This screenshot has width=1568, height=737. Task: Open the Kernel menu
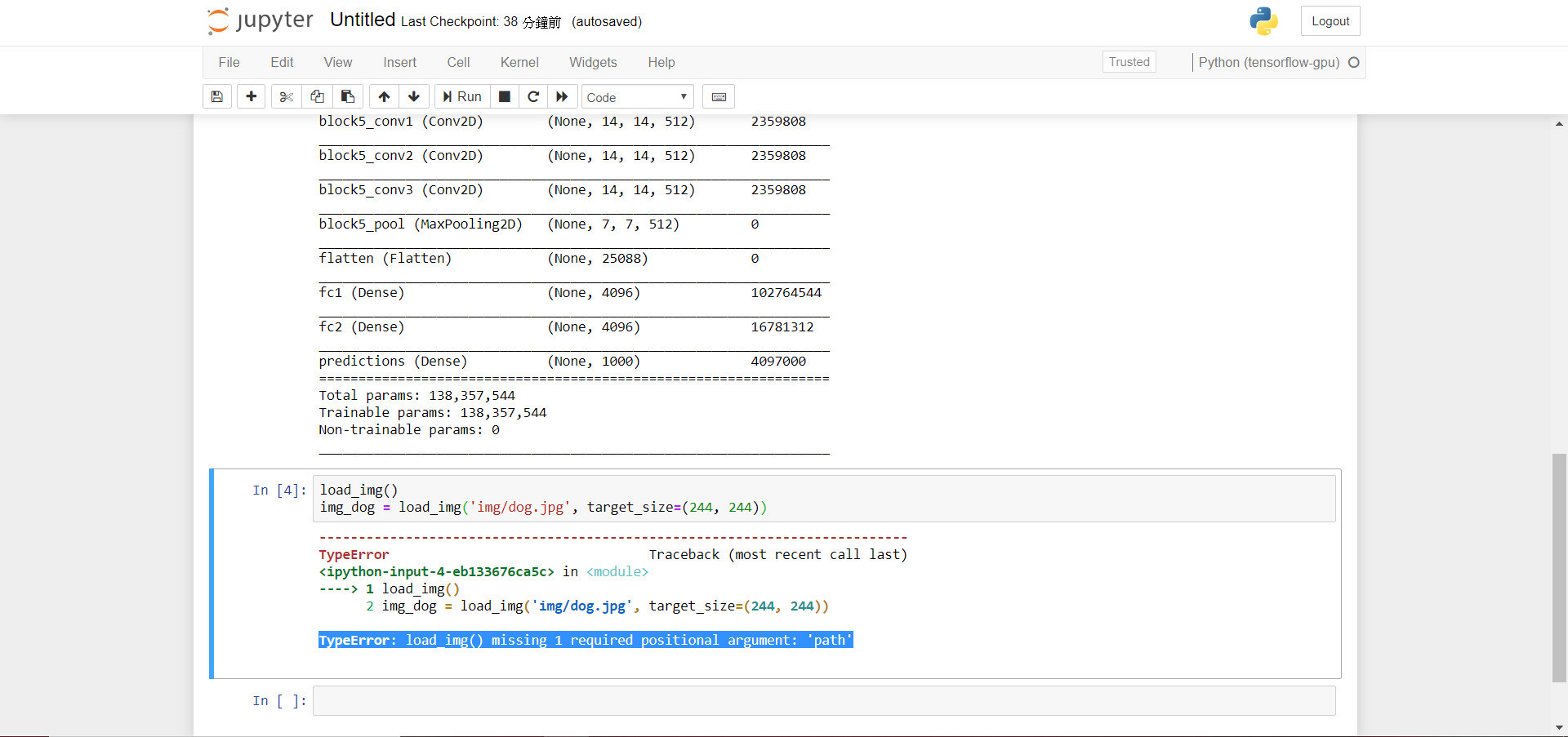(519, 62)
